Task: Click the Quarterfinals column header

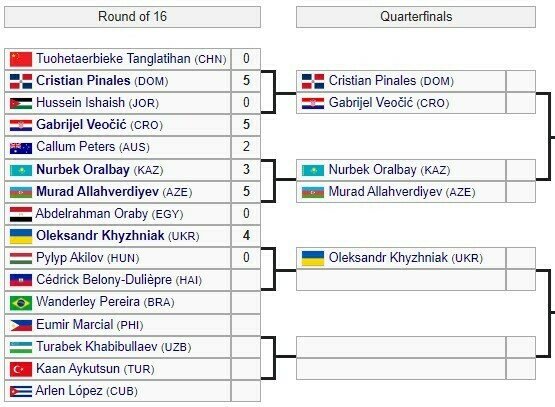Action: point(416,17)
